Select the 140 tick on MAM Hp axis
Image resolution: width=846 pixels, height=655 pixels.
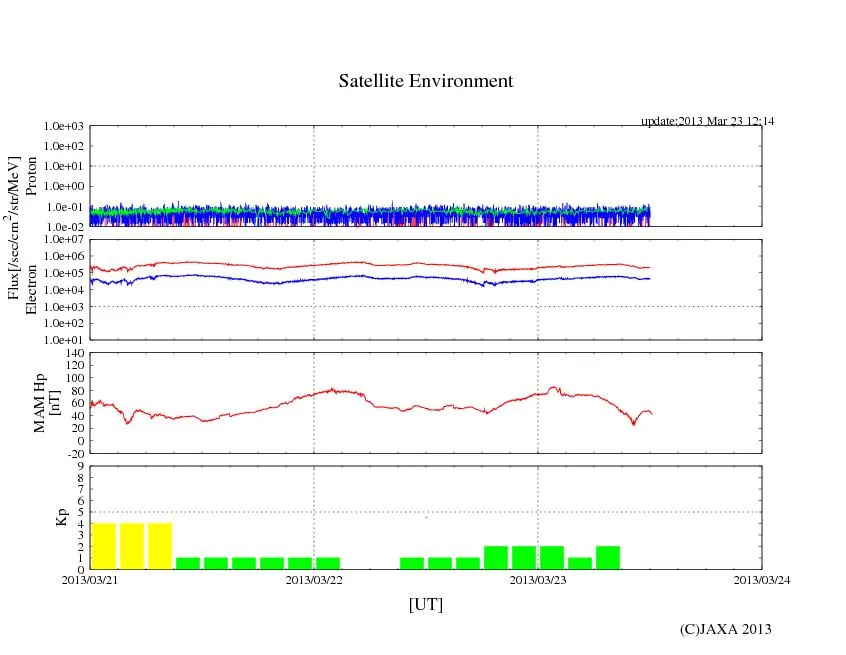coord(75,353)
